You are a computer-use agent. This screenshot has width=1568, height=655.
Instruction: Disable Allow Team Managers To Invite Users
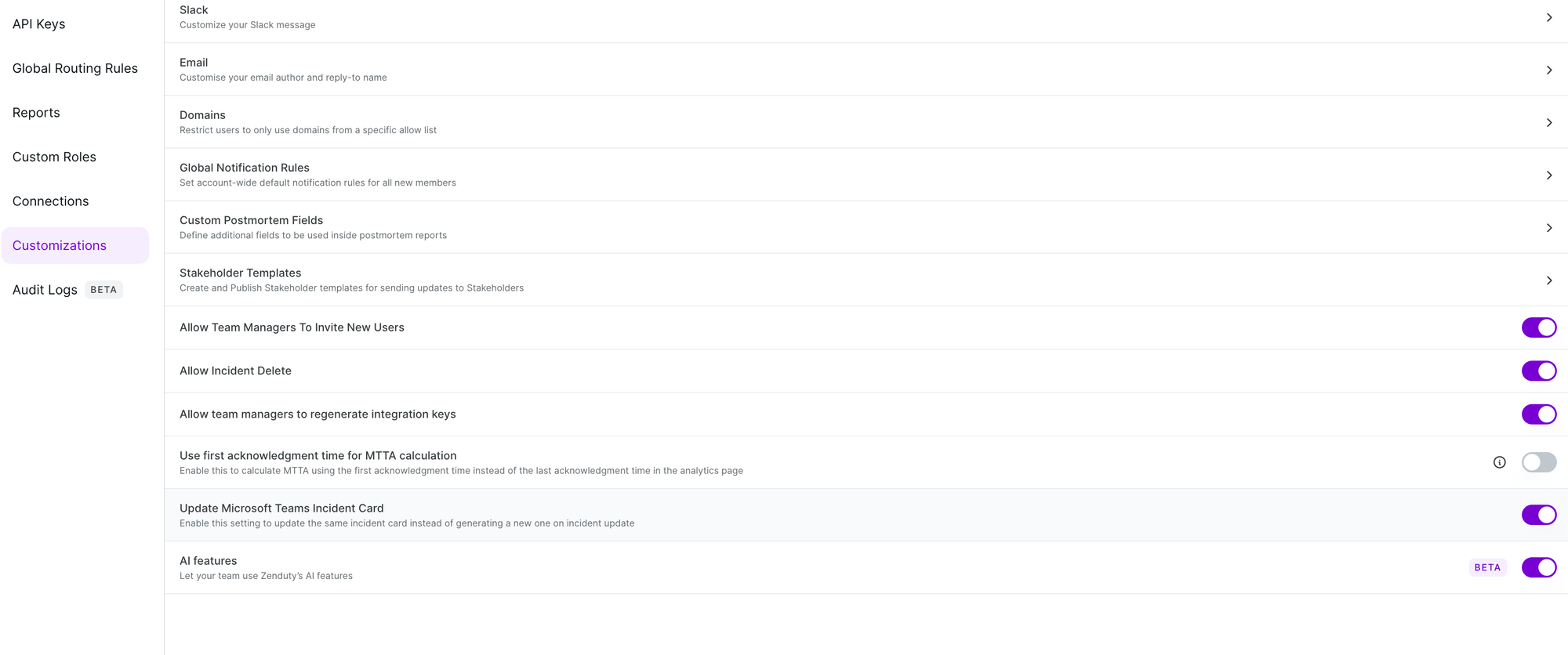[x=1538, y=327]
